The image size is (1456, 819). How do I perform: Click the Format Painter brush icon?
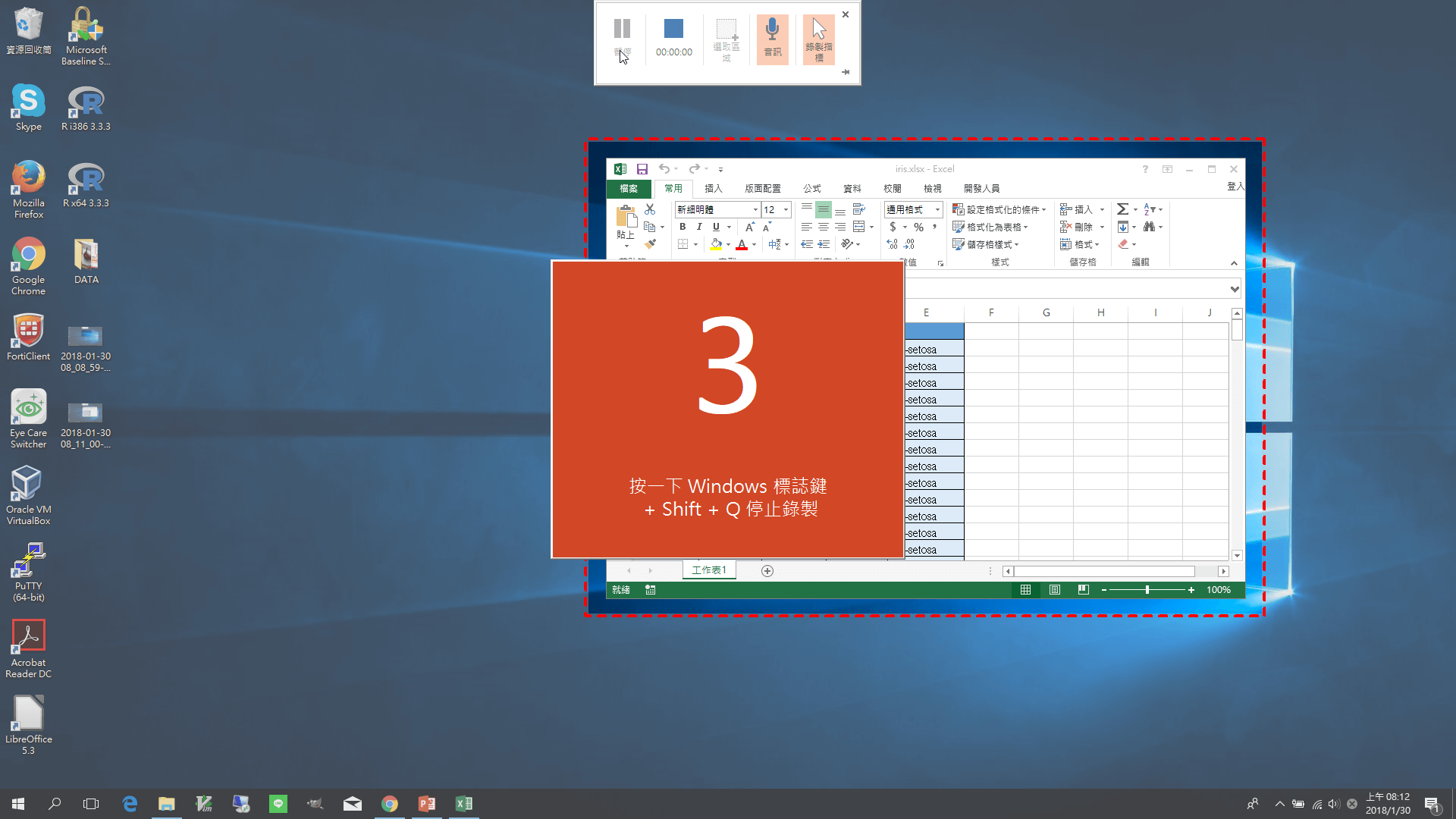point(650,244)
